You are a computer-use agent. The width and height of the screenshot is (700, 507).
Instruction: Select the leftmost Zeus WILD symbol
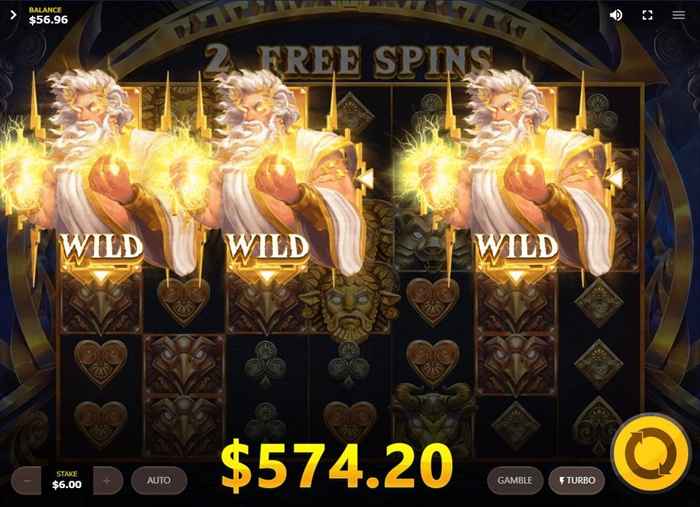[100, 179]
